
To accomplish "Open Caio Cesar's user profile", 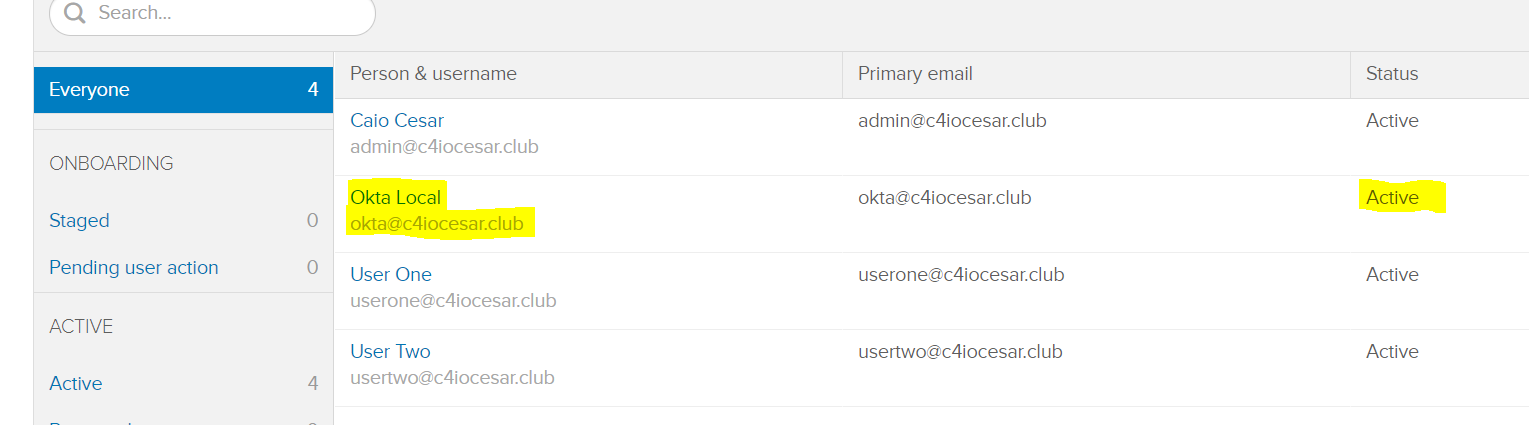I will (396, 120).
